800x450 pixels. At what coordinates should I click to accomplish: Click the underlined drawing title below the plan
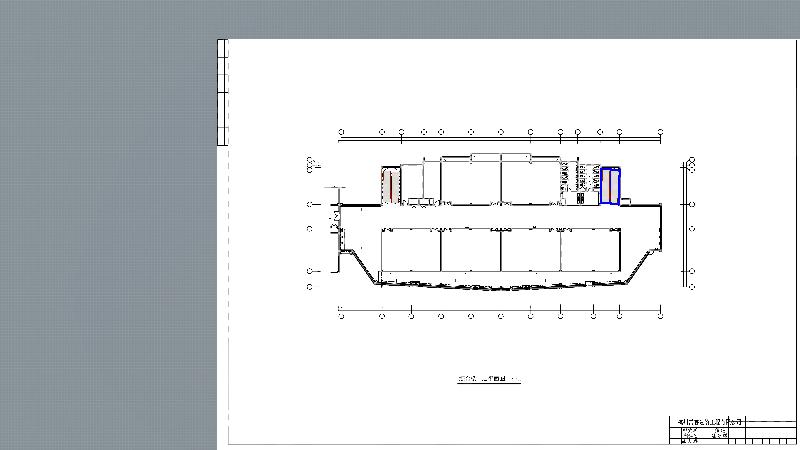489,380
